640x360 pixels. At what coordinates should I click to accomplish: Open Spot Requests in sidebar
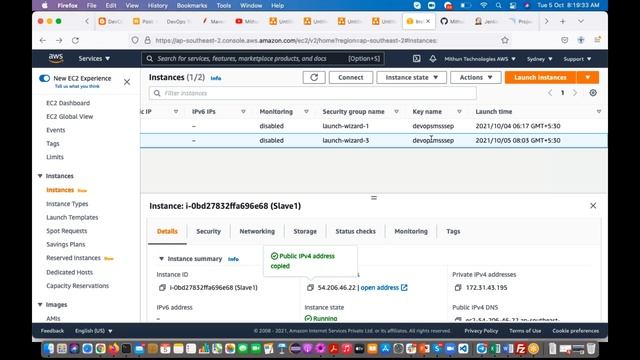67,231
